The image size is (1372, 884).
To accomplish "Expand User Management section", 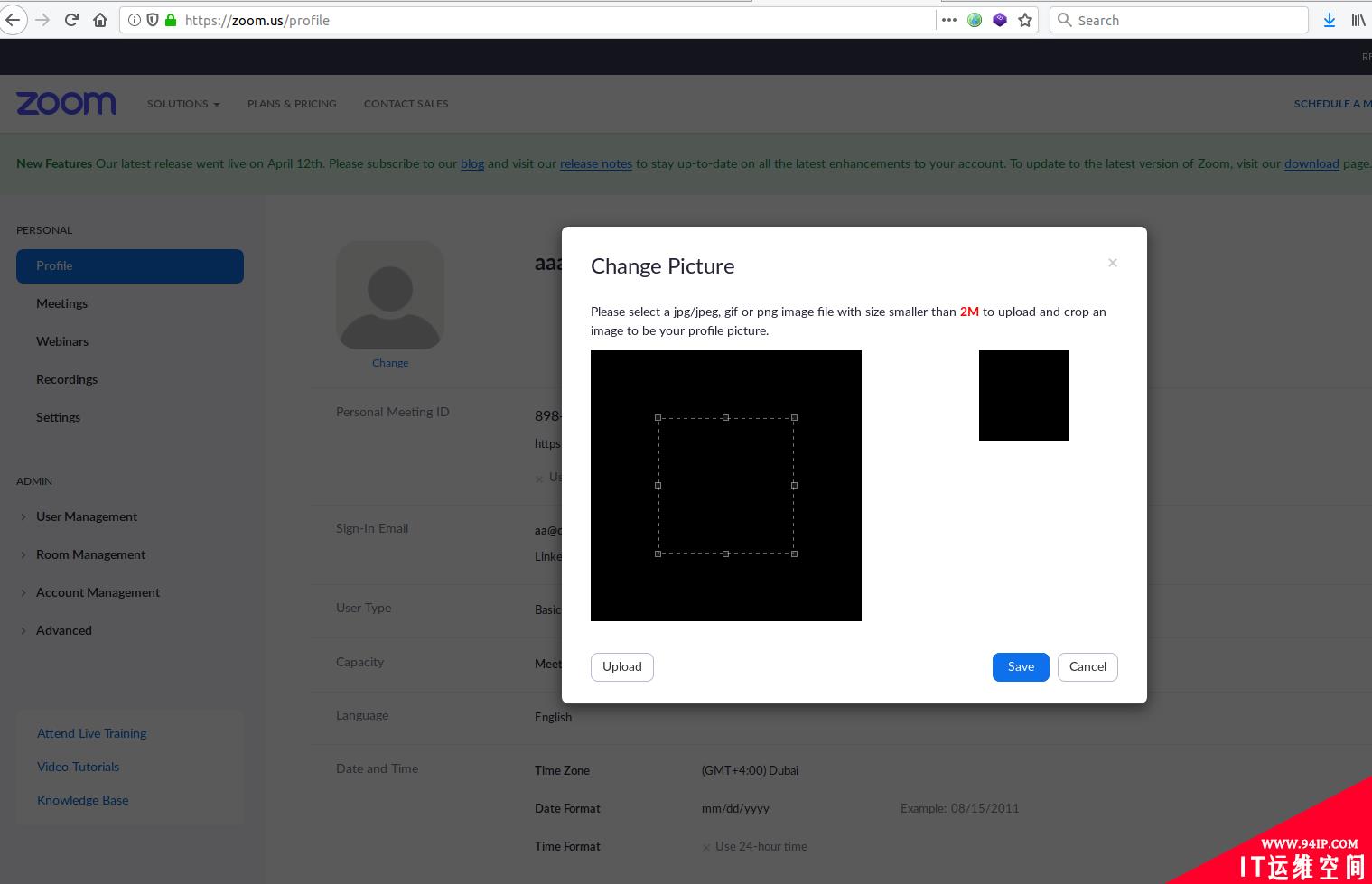I will point(87,516).
